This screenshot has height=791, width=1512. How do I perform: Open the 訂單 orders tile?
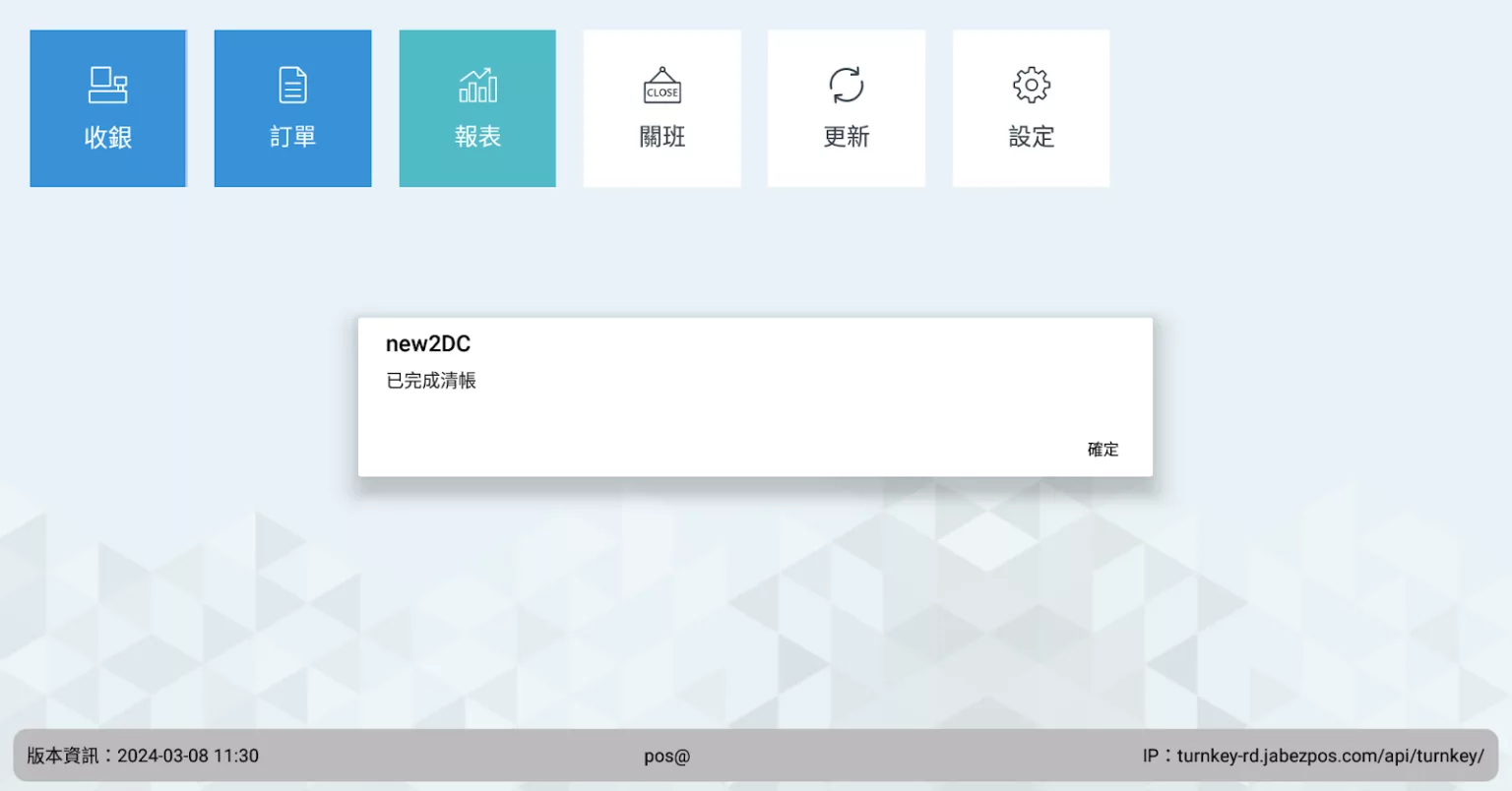click(x=292, y=108)
